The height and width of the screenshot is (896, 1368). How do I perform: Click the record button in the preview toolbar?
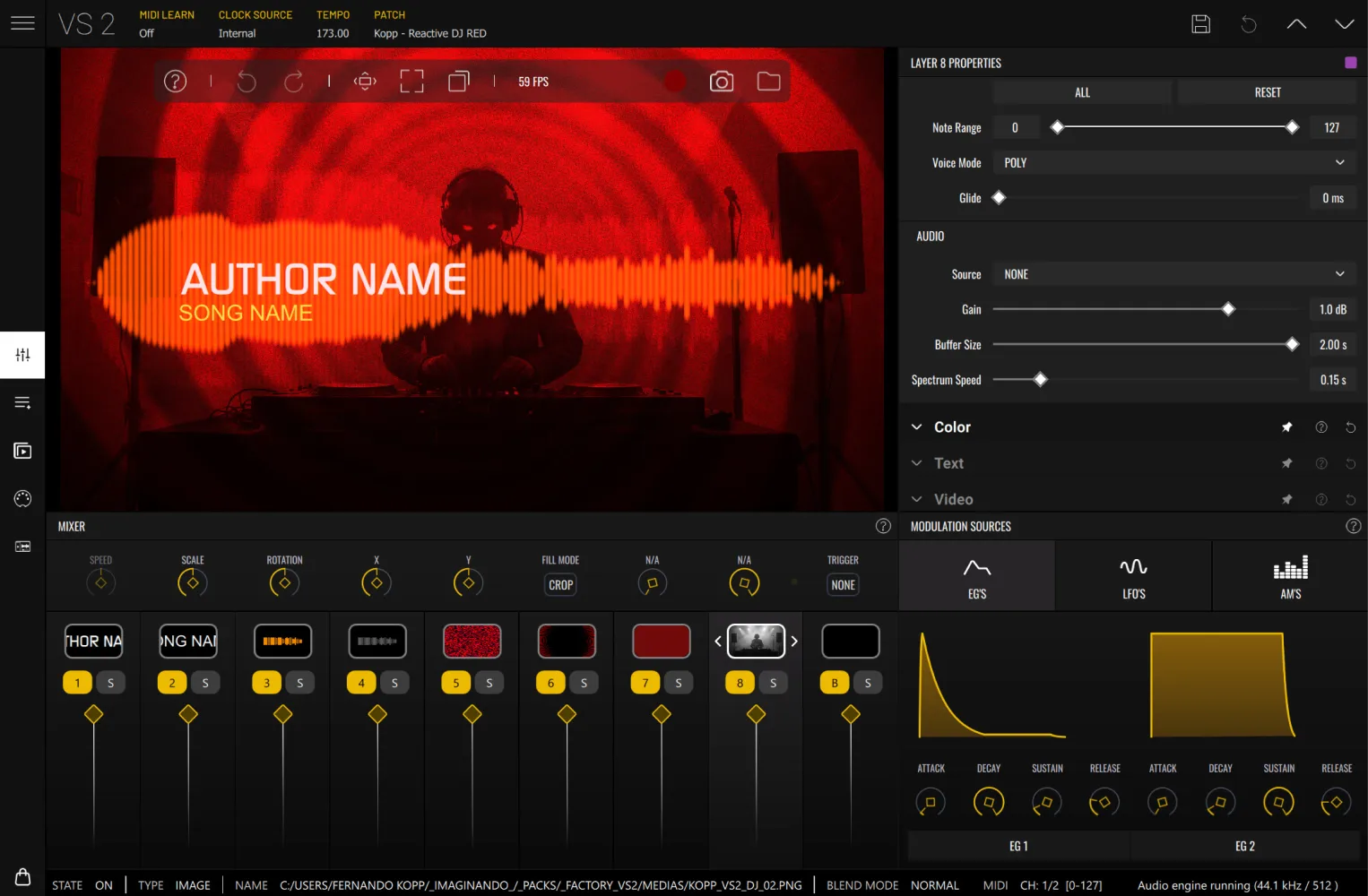675,81
